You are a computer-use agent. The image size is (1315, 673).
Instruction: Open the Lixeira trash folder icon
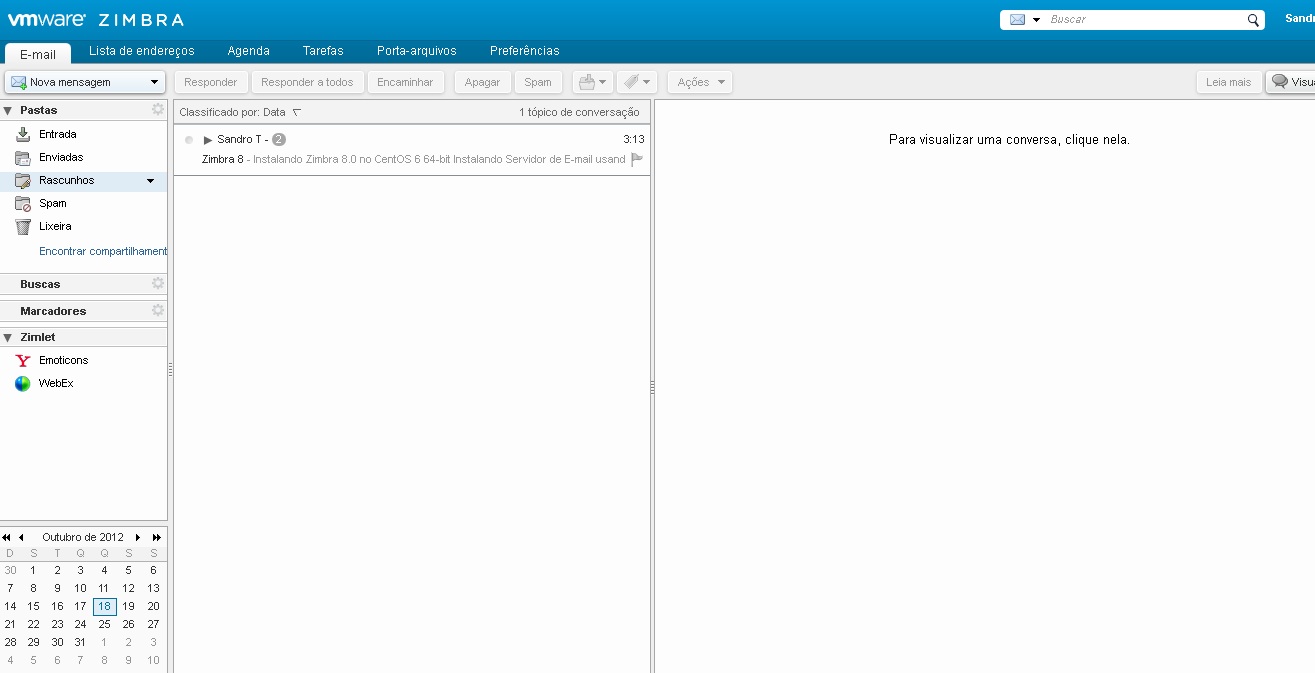coord(23,227)
